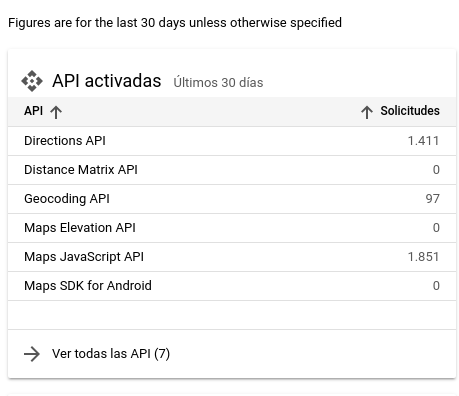Click the Últimos 30 días label
Image resolution: width=459 pixels, height=396 pixels.
pyautogui.click(x=218, y=83)
